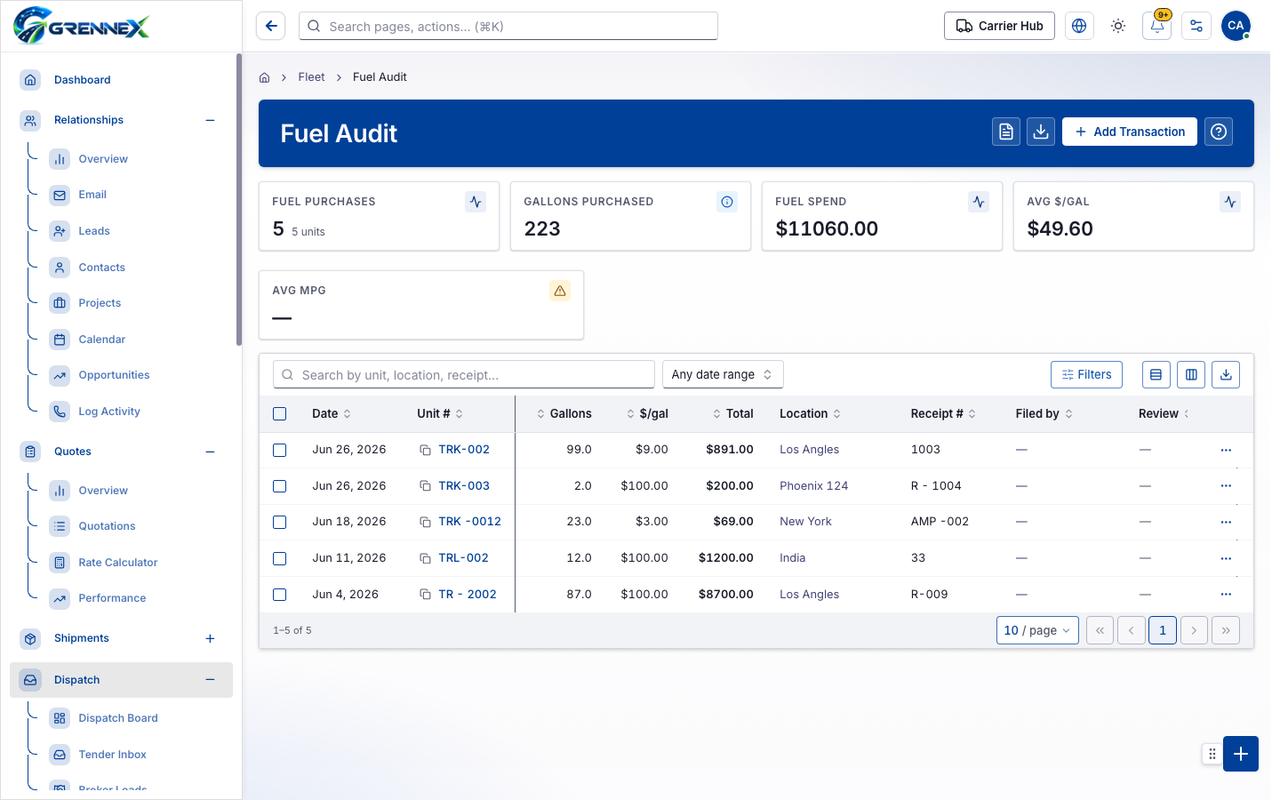Focus the search by unit, location field

(x=464, y=375)
